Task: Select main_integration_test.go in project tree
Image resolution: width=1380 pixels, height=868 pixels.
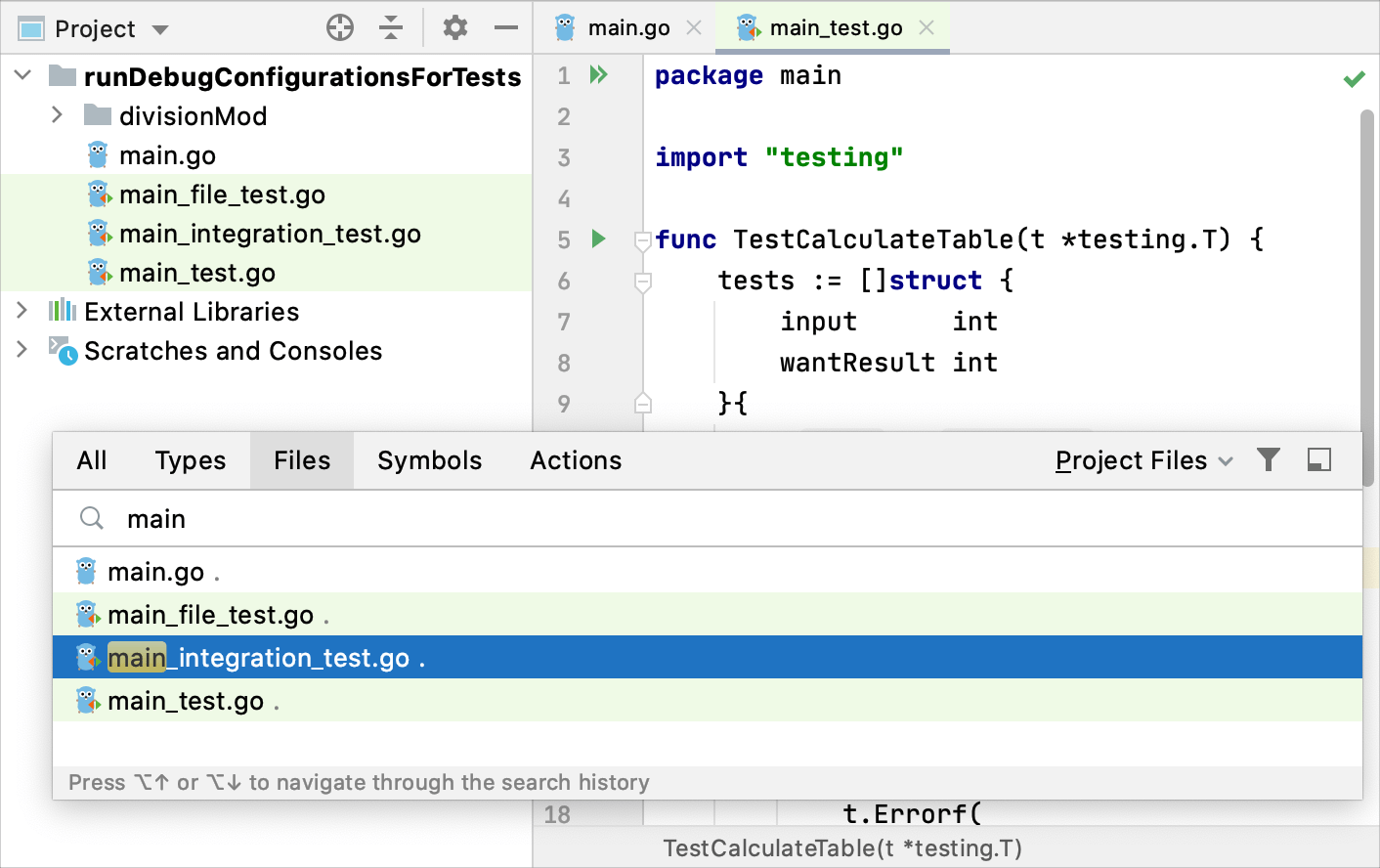Action: [270, 234]
